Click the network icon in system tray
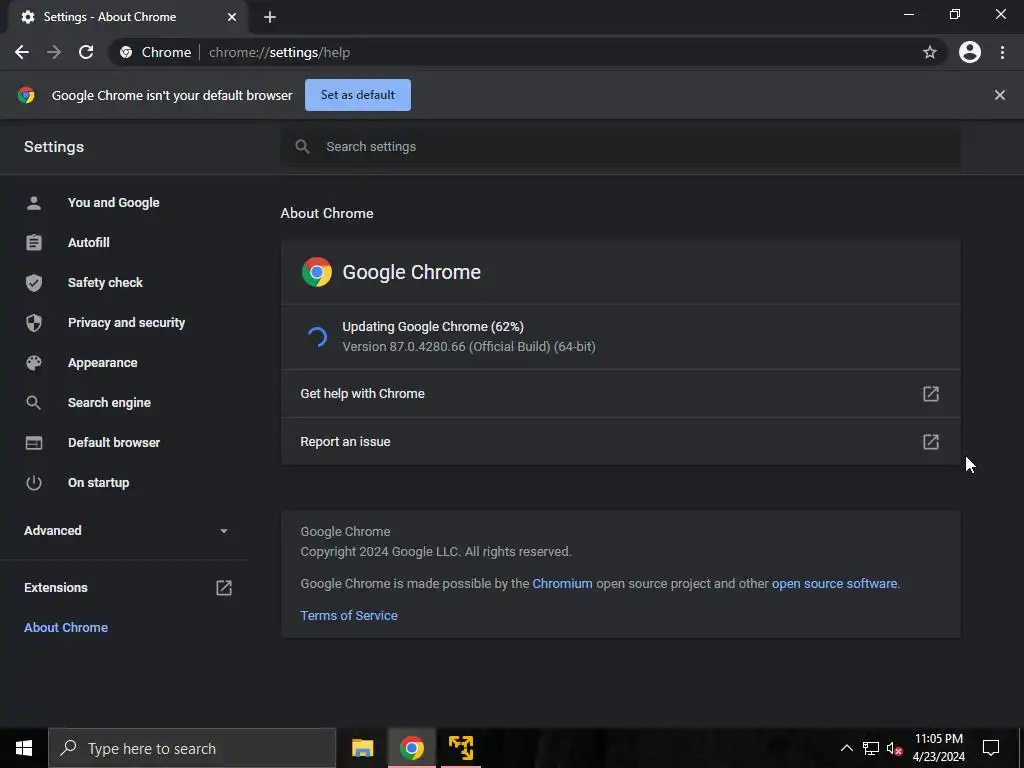The width and height of the screenshot is (1024, 768). point(871,748)
